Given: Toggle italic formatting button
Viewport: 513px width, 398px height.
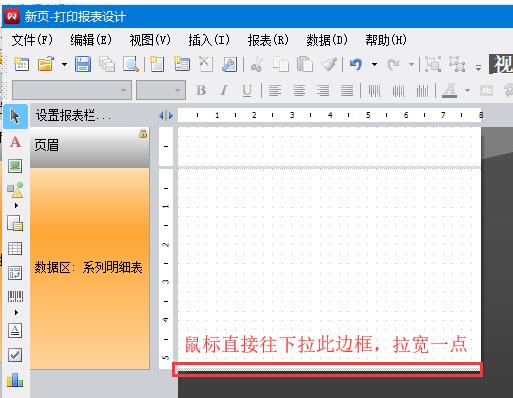Looking at the screenshot, I should click(x=224, y=90).
